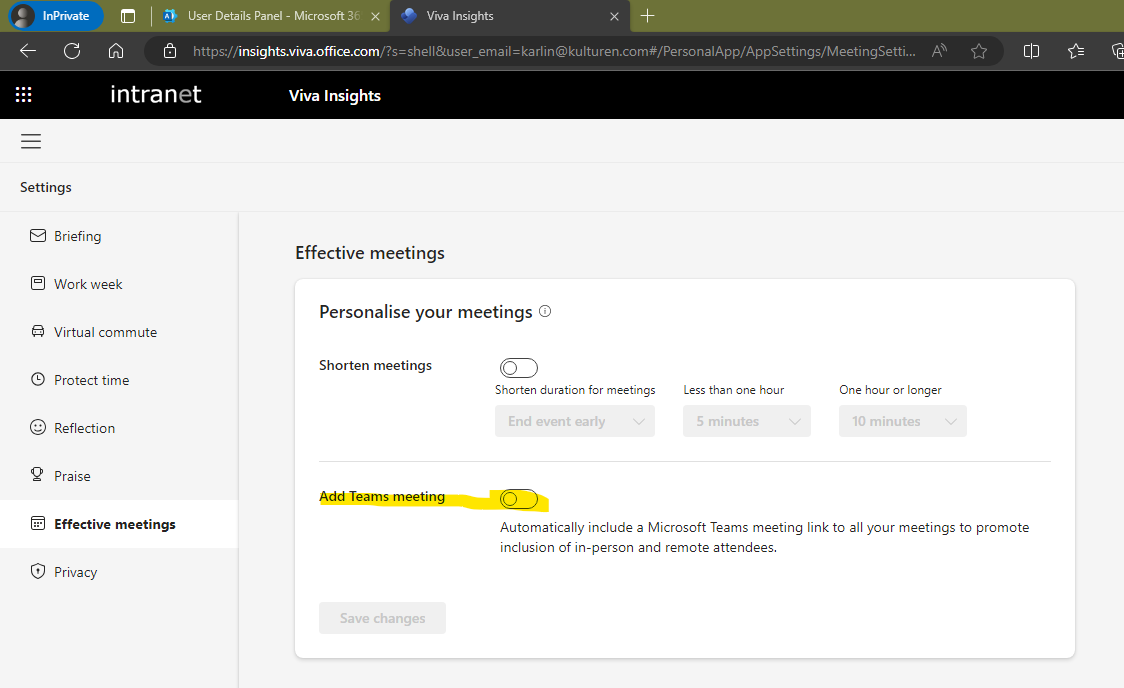The width and height of the screenshot is (1124, 688).
Task: Select the Viva Insights browser tab
Action: (510, 16)
